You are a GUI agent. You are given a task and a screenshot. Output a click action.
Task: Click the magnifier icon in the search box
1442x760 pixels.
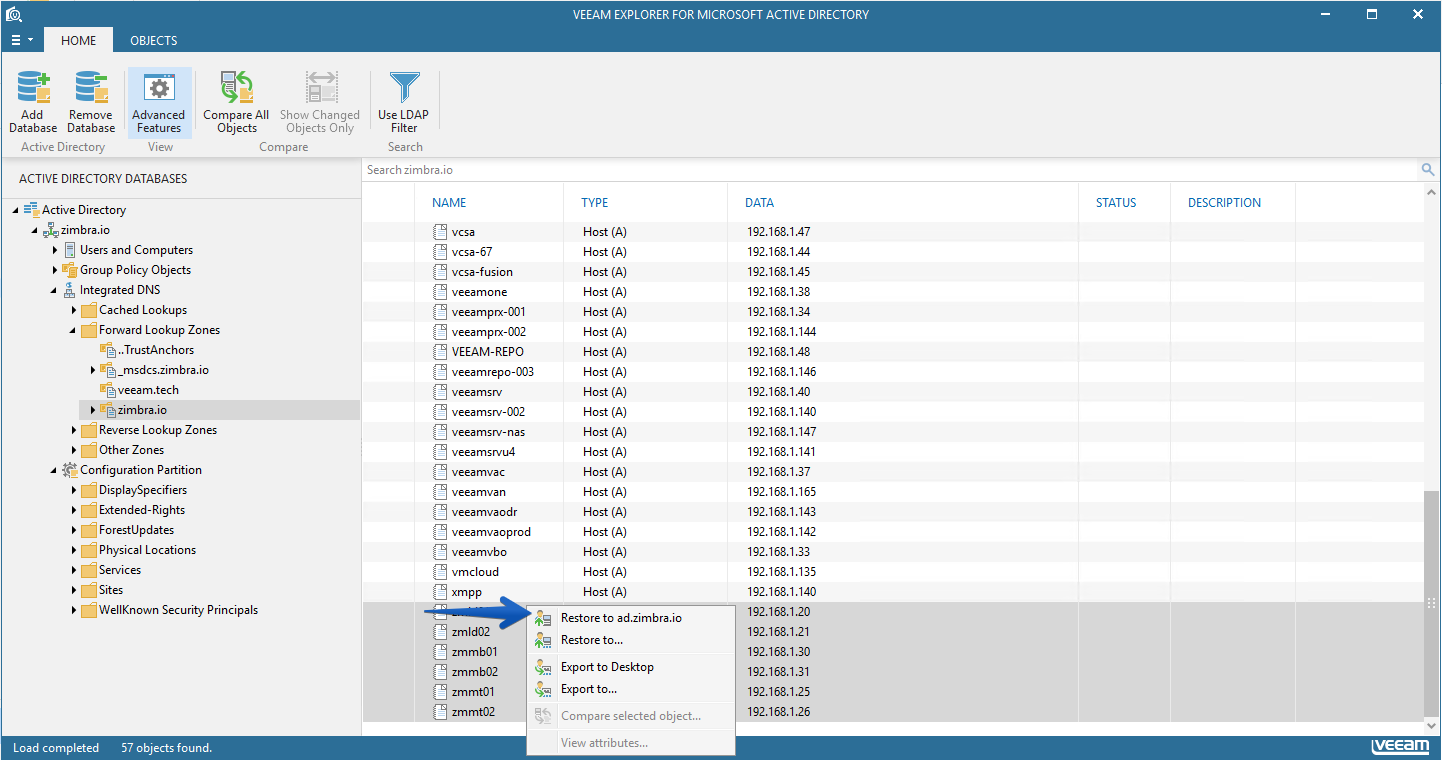click(x=1428, y=170)
